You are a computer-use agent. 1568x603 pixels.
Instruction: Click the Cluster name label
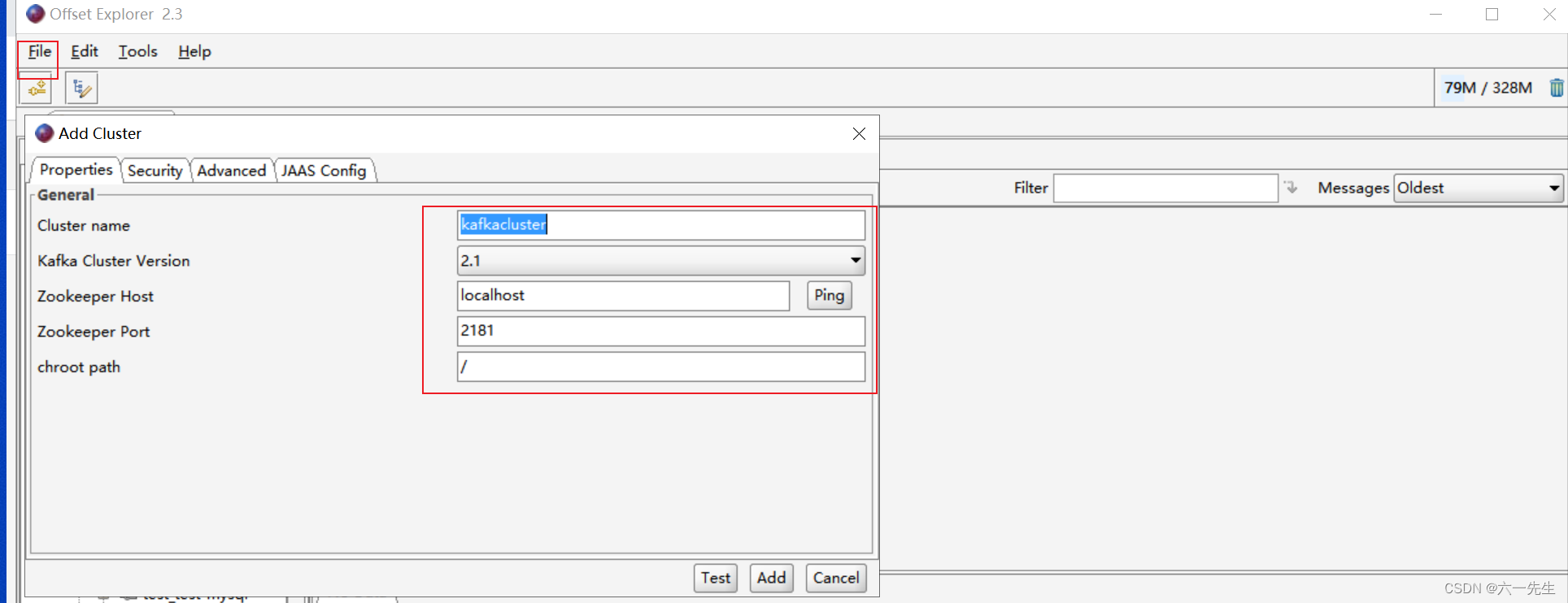click(x=84, y=226)
